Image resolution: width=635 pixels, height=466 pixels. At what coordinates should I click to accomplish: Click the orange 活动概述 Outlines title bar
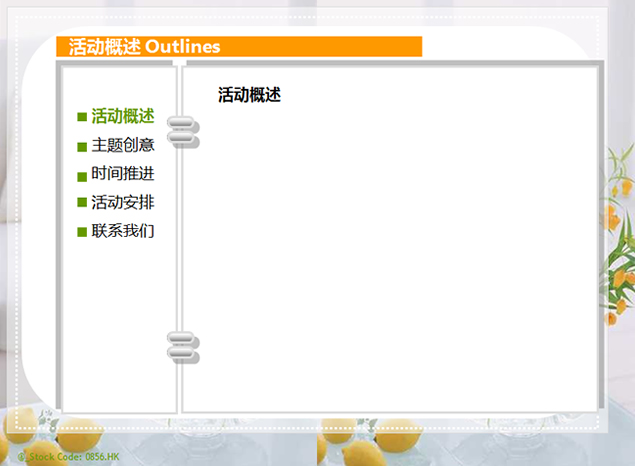[x=240, y=47]
